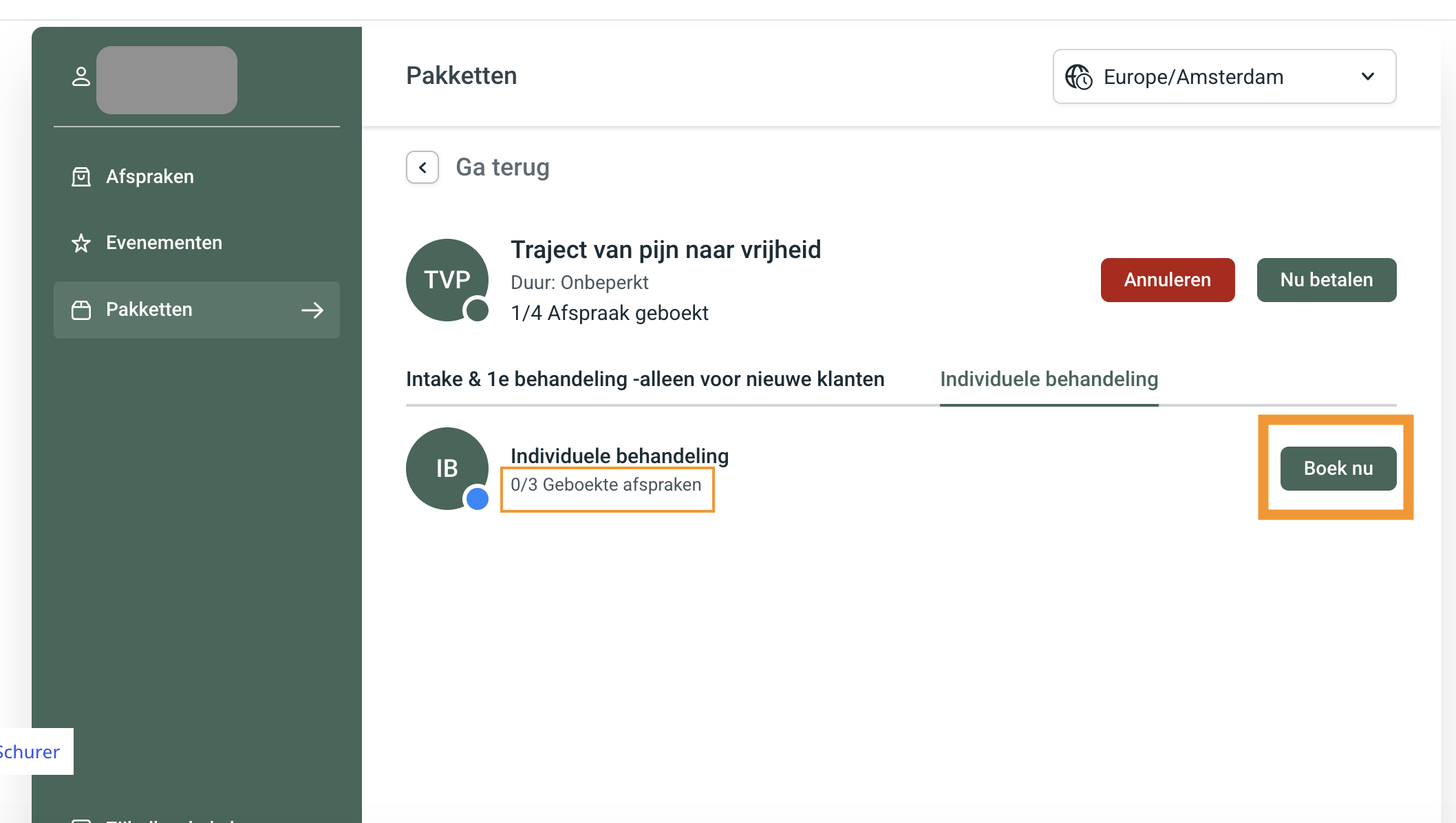This screenshot has width=1456, height=823.
Task: Click the back chevron button
Action: coord(422,167)
